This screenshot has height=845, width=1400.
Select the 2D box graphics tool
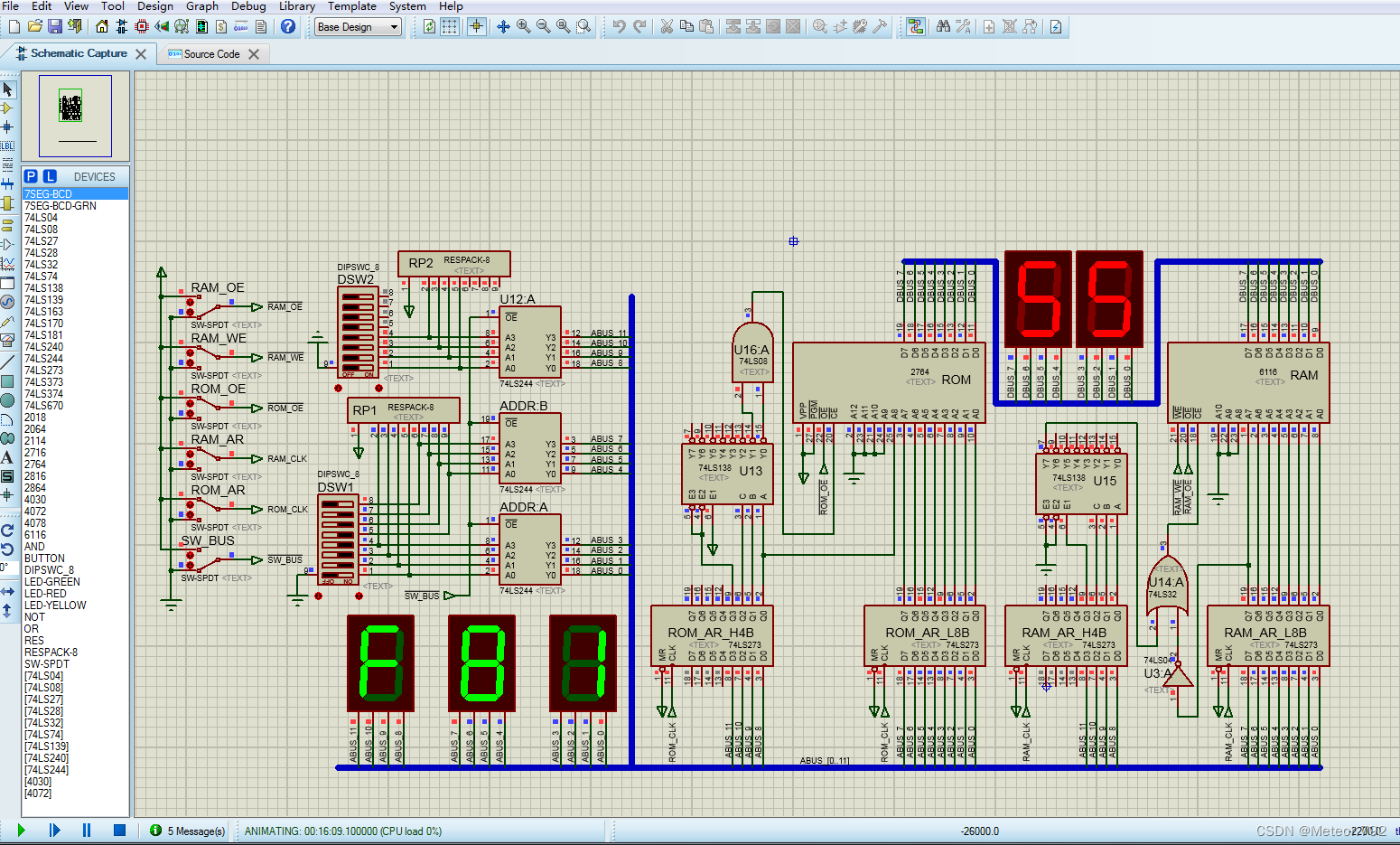click(7, 381)
